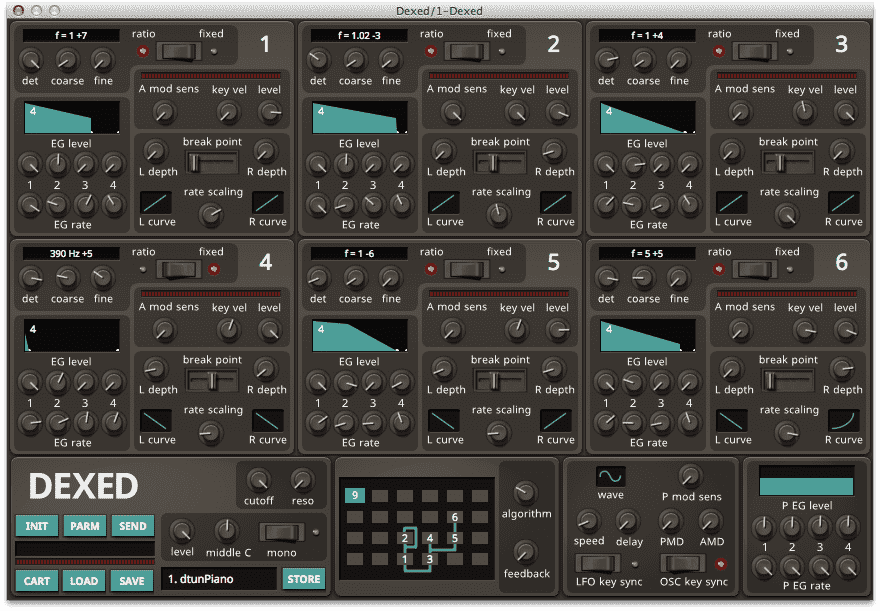This screenshot has width=880, height=611.
Task: Click operator 2 coarse knob
Action: tap(355, 59)
